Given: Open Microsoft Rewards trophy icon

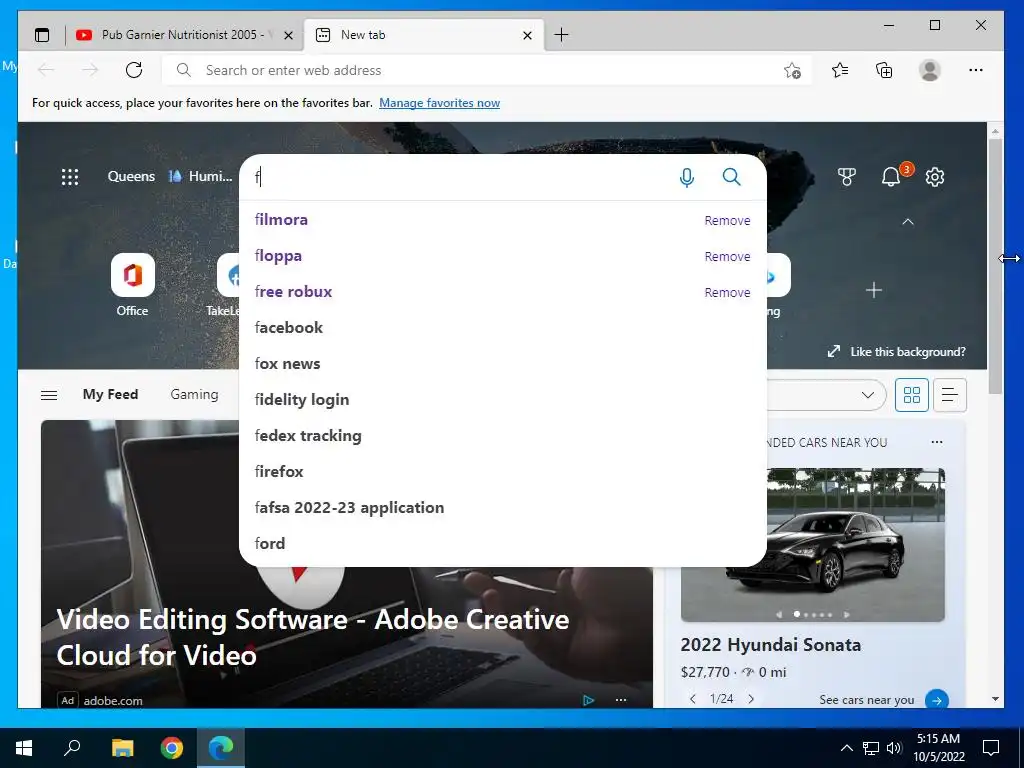Looking at the screenshot, I should click(x=846, y=177).
